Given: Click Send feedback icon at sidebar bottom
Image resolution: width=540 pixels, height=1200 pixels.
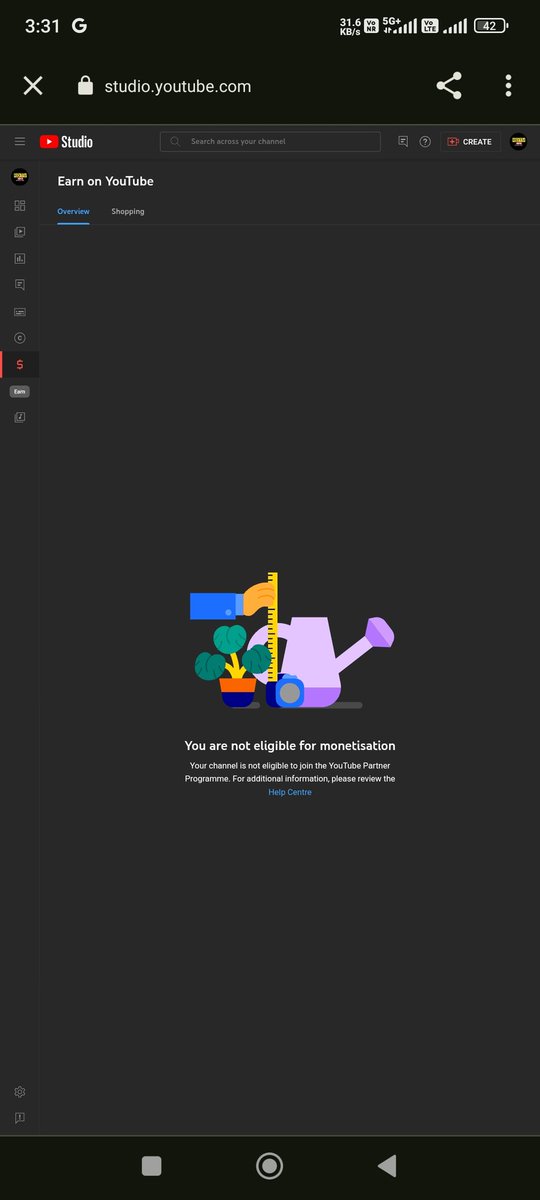Looking at the screenshot, I should point(19,1118).
